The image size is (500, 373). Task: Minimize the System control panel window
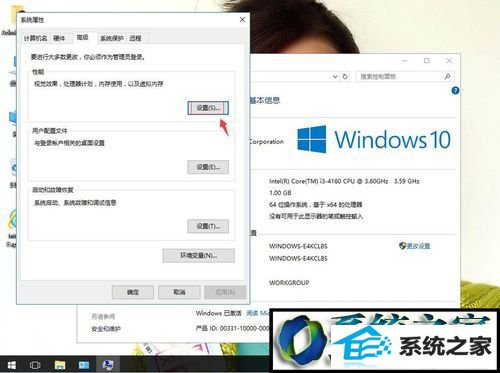(x=405, y=61)
